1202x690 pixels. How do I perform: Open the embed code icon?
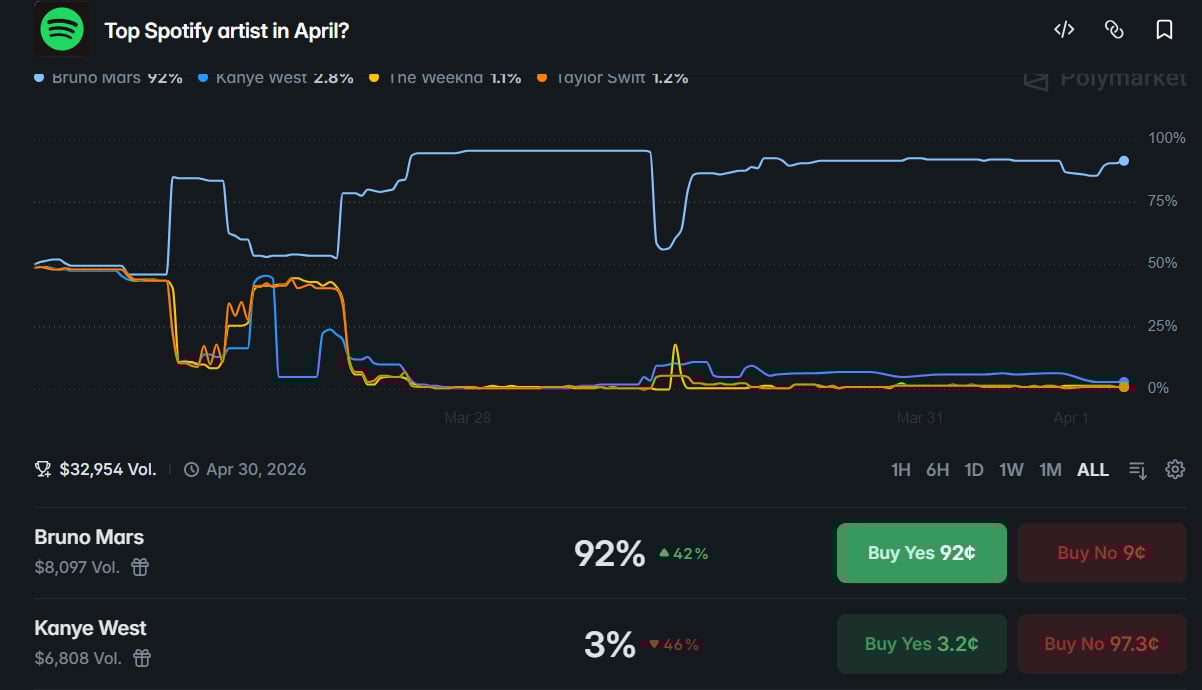(x=1064, y=30)
